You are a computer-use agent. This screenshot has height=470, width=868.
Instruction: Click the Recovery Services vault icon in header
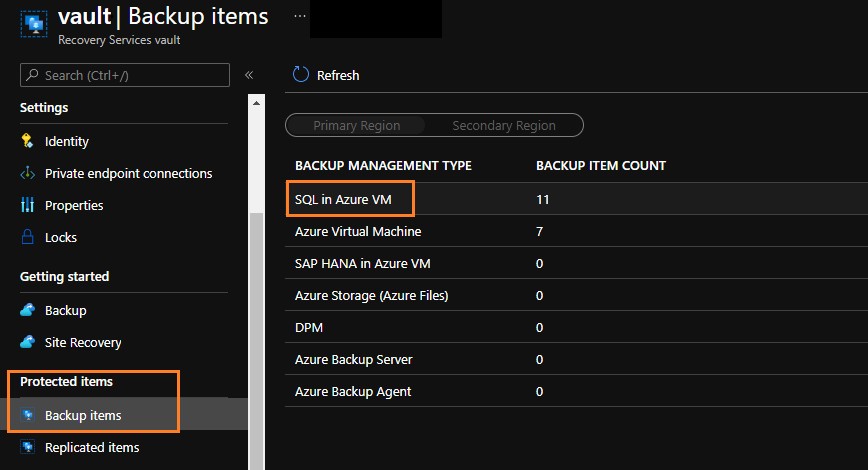[34, 24]
